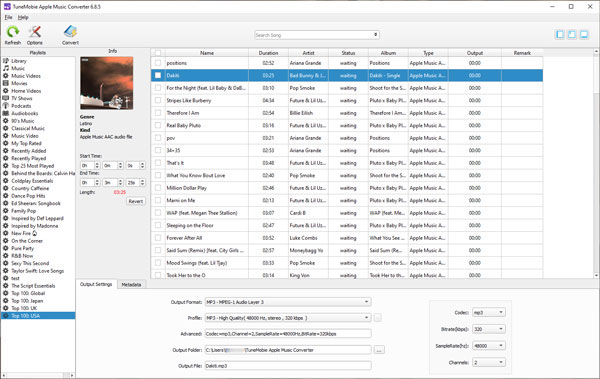This screenshot has height=379, width=600.
Task: Click gear icon beside Coldplay Essentials
Action: click(x=6, y=181)
